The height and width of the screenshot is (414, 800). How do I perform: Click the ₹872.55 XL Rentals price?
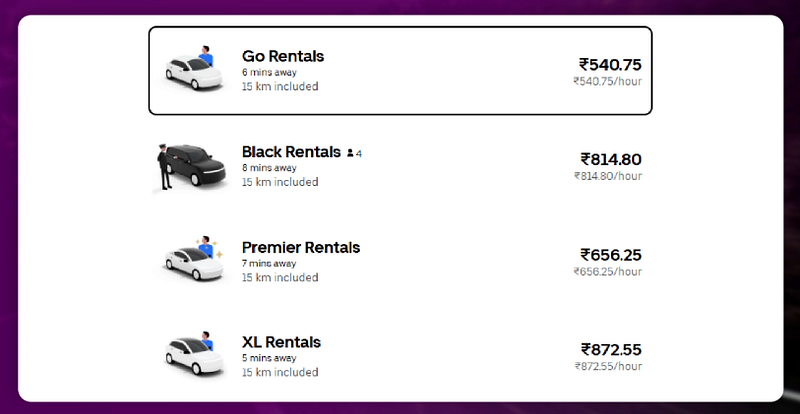coord(611,350)
